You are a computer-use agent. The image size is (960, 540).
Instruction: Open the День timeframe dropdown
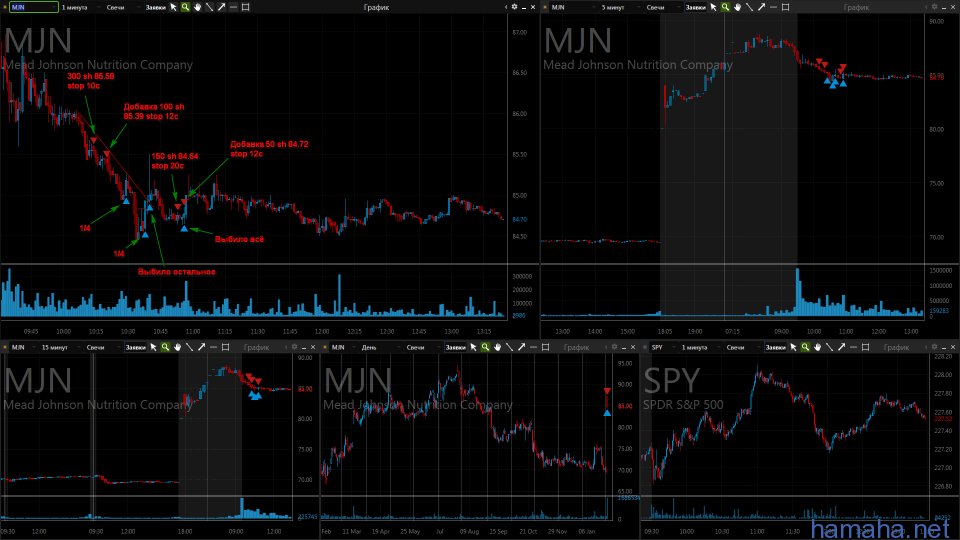pos(380,347)
